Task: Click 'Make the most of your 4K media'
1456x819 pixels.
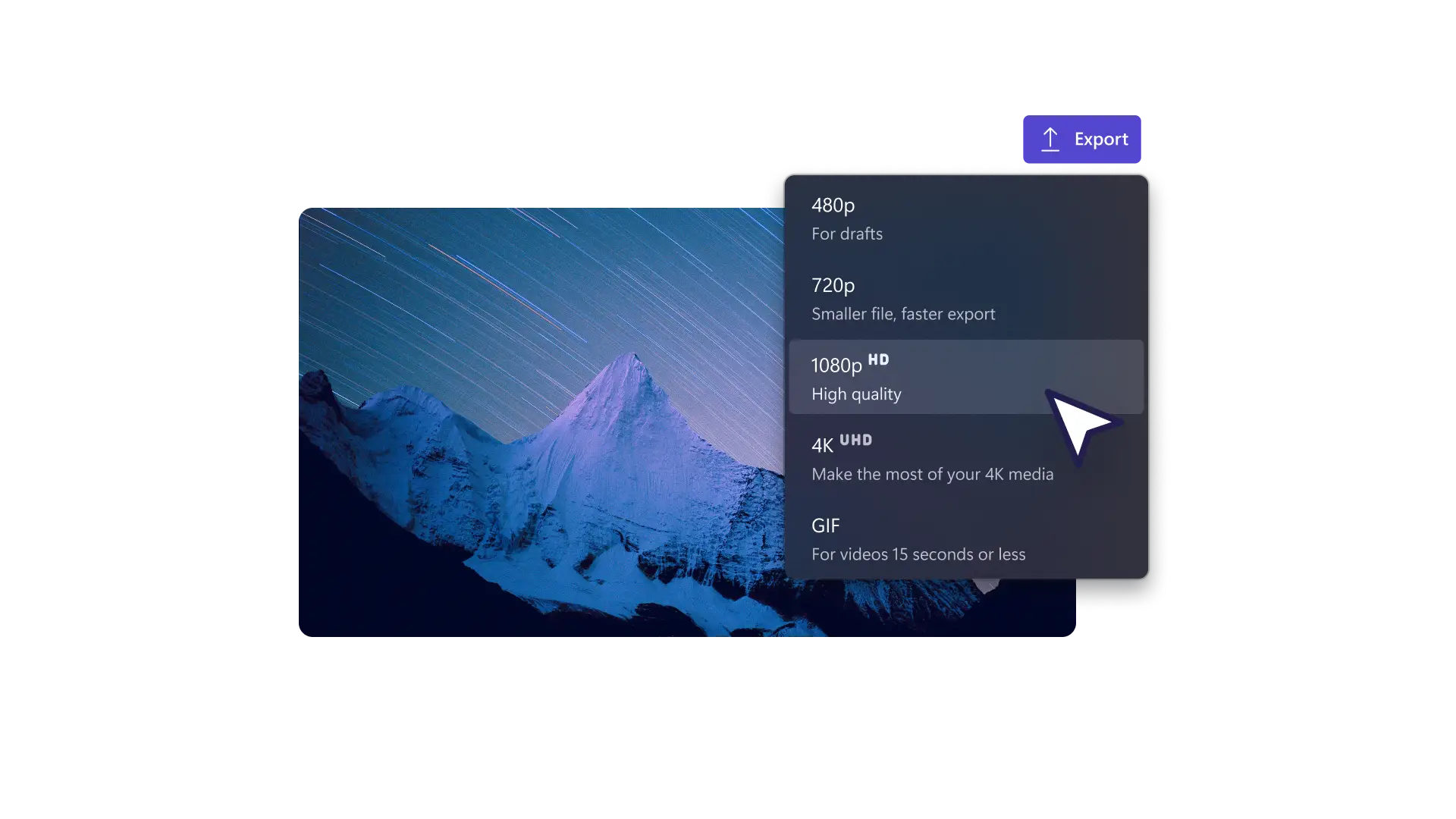Action: tap(932, 474)
